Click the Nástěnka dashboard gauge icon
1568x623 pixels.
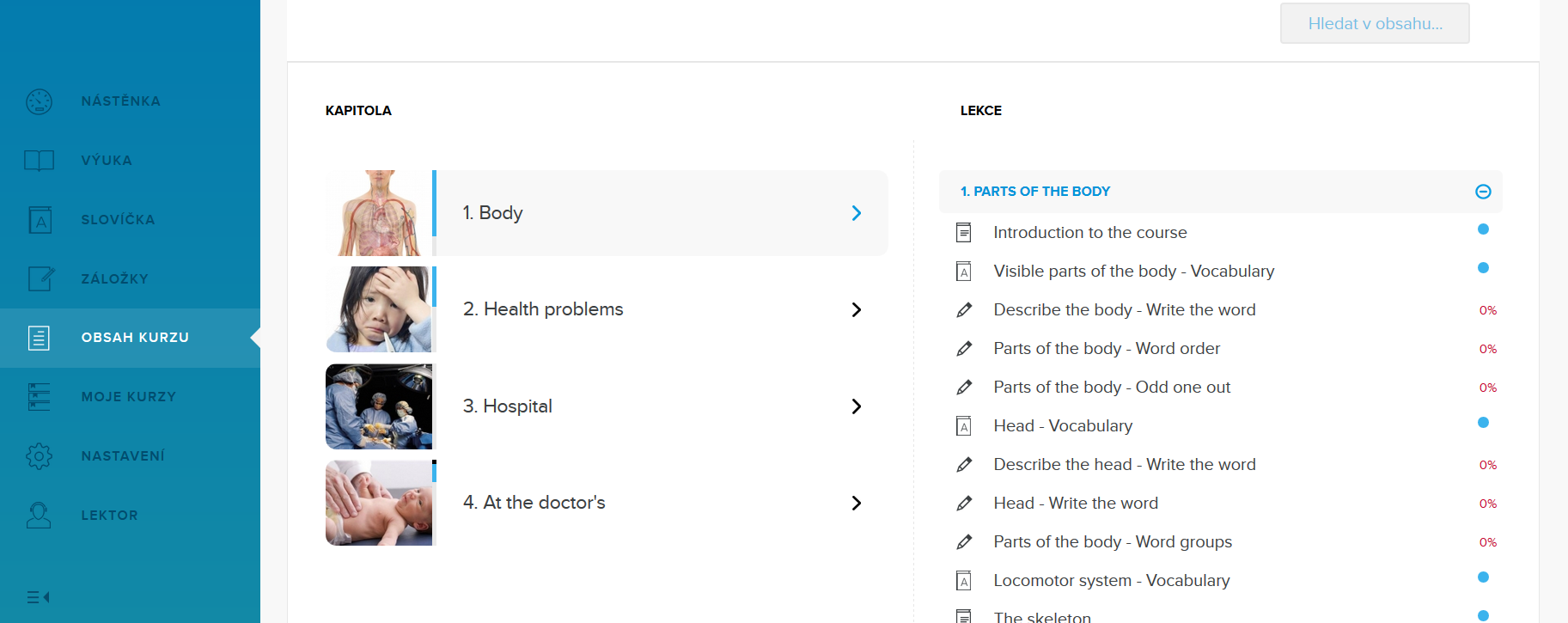point(39,101)
